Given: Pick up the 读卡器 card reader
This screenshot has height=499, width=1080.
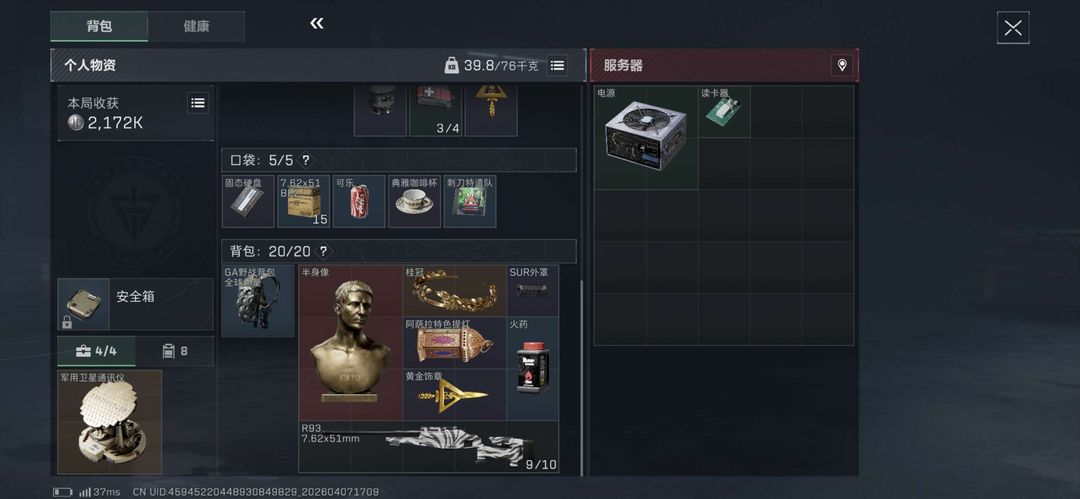Looking at the screenshot, I should point(724,112).
